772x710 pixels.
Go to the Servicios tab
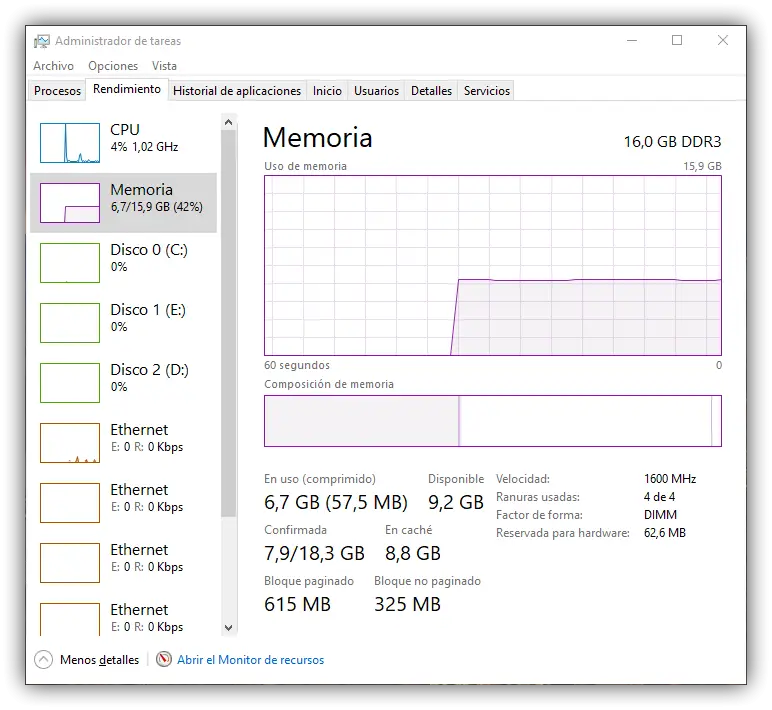tap(487, 91)
